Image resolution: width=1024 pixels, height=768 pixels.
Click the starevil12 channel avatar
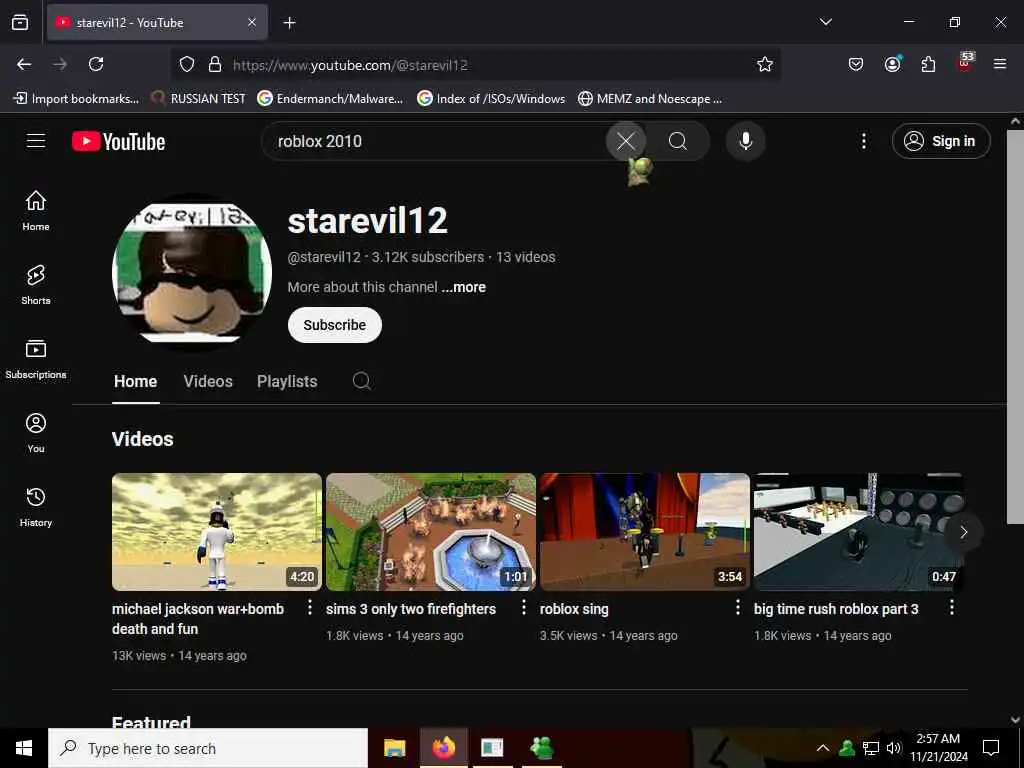[192, 272]
